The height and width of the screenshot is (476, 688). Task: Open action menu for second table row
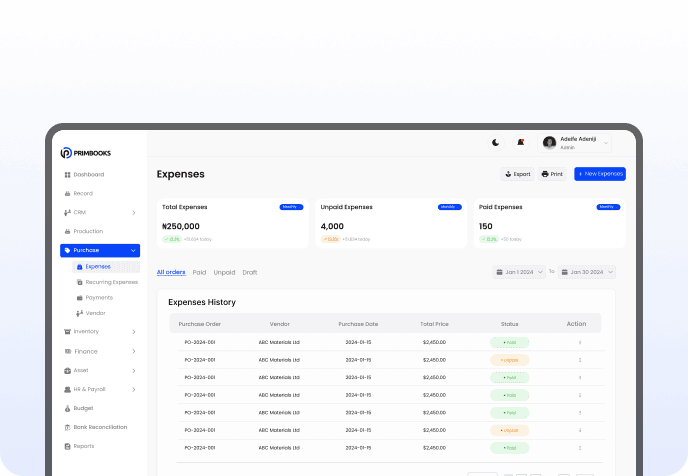[580, 360]
